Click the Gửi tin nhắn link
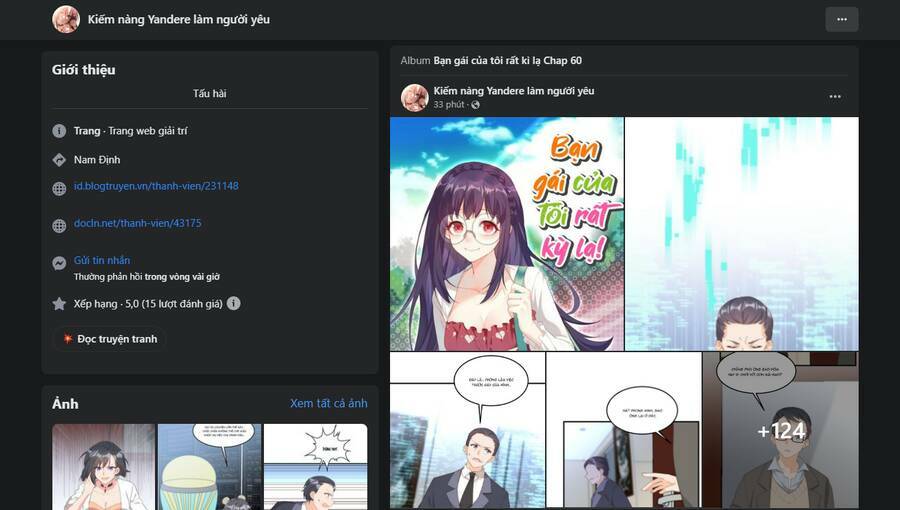The width and height of the screenshot is (900, 510). (x=102, y=260)
